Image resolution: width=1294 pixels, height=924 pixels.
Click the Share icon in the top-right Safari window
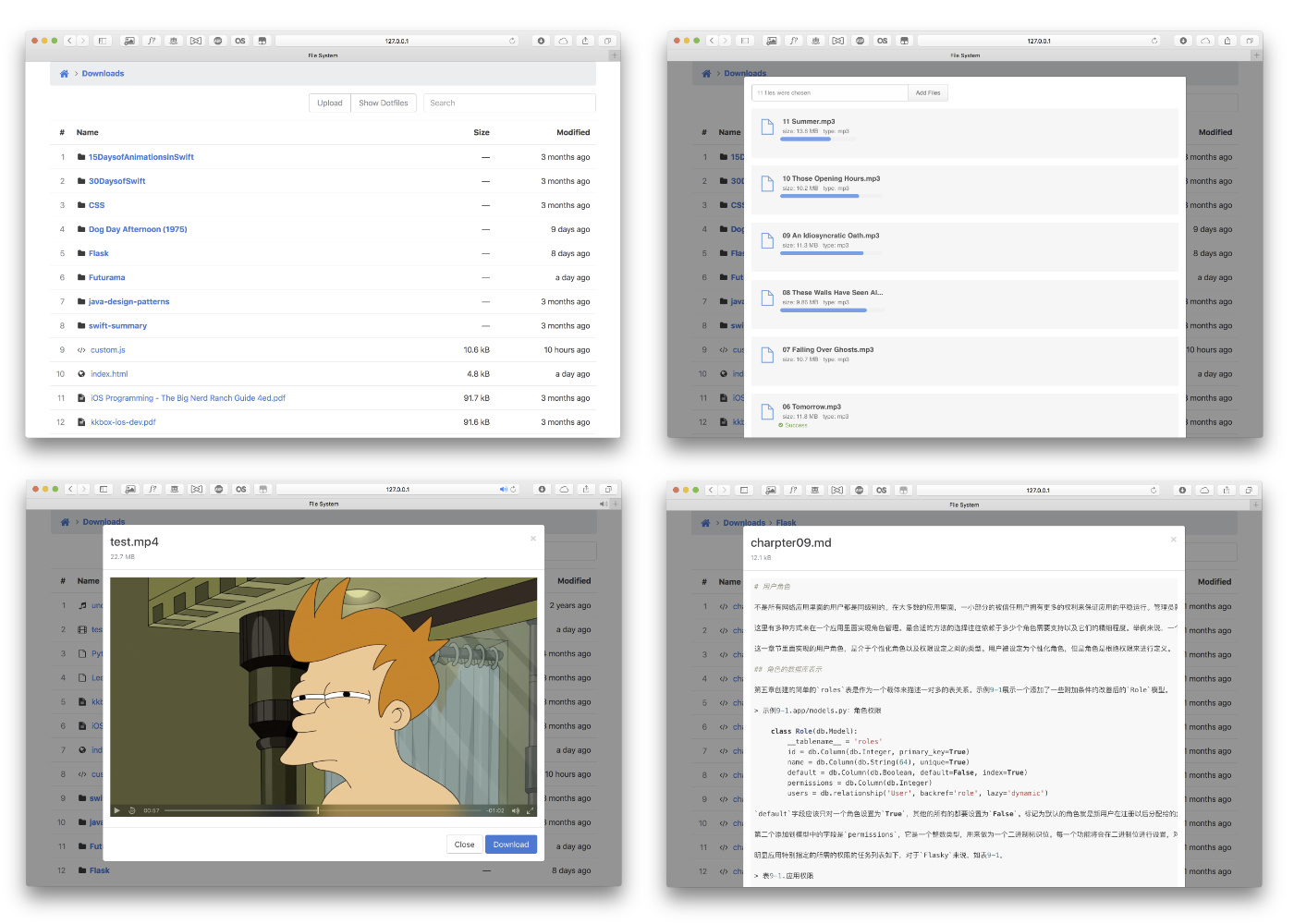1227,41
